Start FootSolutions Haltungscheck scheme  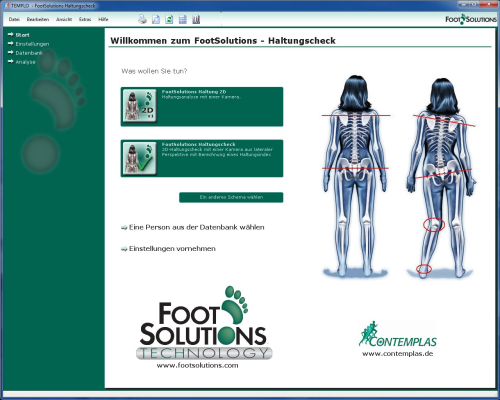(x=202, y=158)
